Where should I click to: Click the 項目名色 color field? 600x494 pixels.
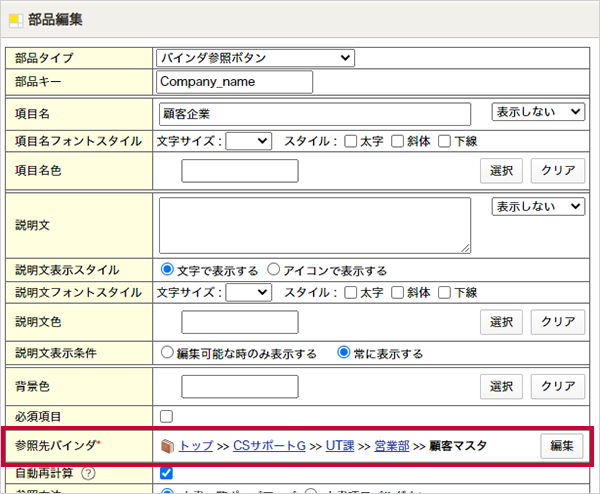(240, 171)
